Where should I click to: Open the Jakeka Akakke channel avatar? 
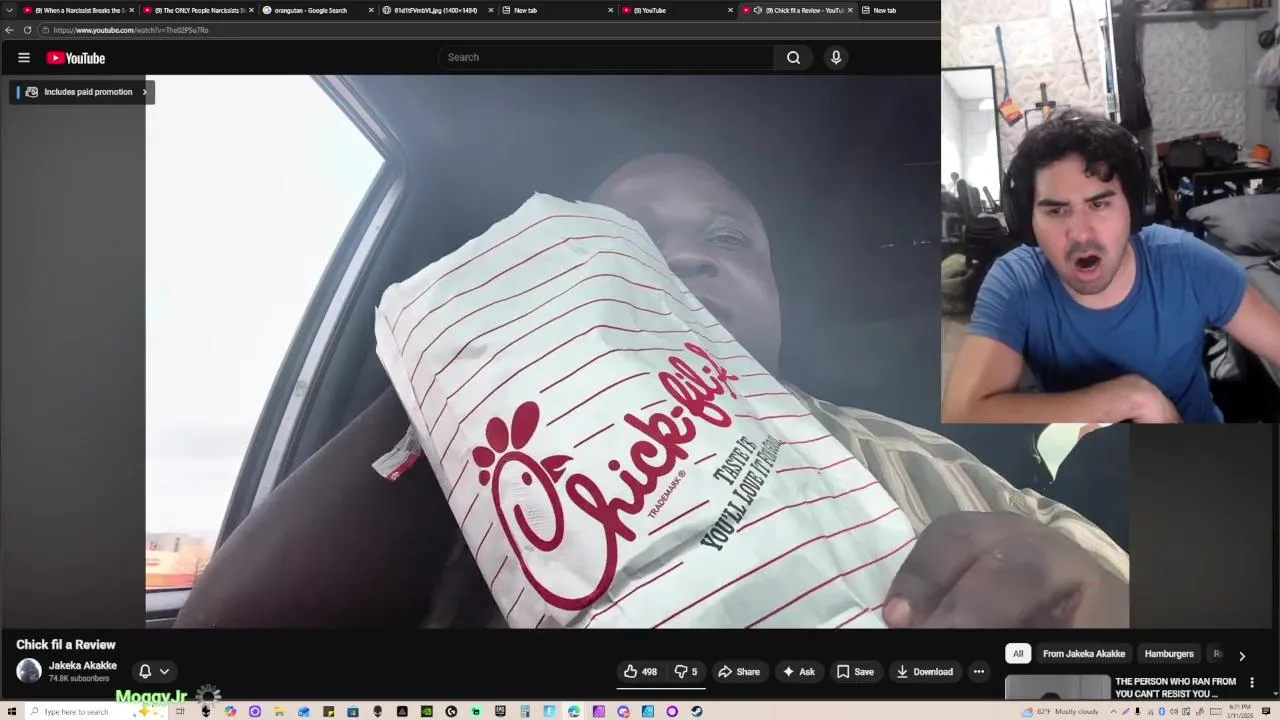click(29, 671)
